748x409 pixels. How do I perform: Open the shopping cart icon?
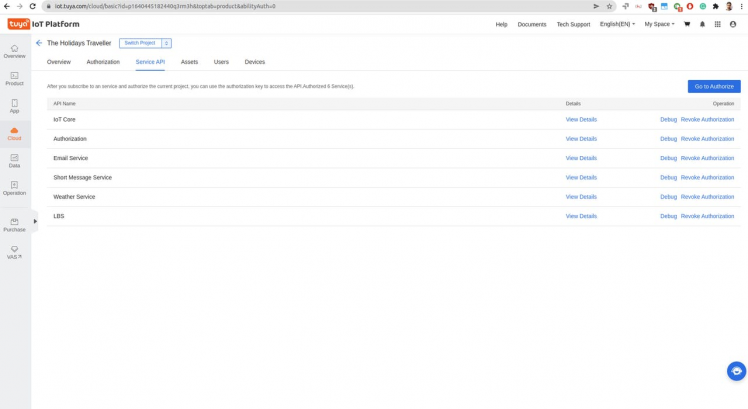(x=687, y=24)
